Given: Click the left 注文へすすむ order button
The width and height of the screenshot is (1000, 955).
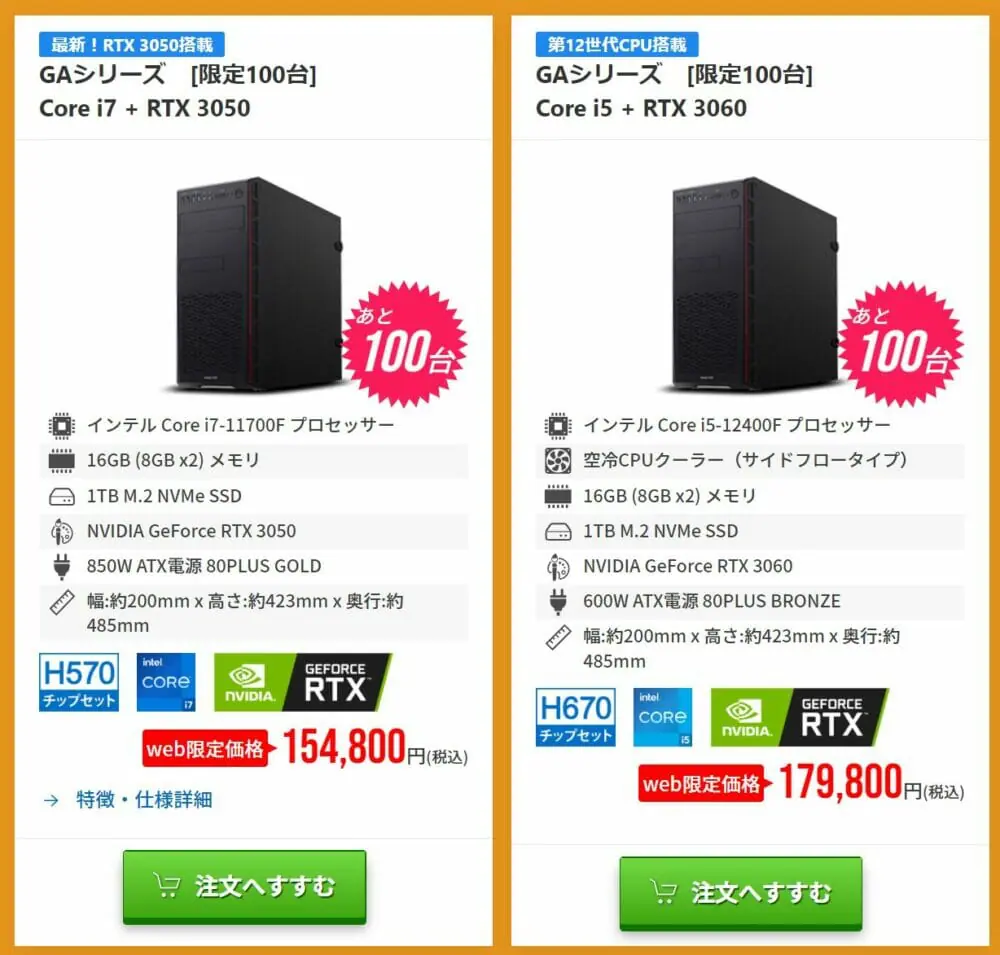Looking at the screenshot, I should tap(245, 887).
